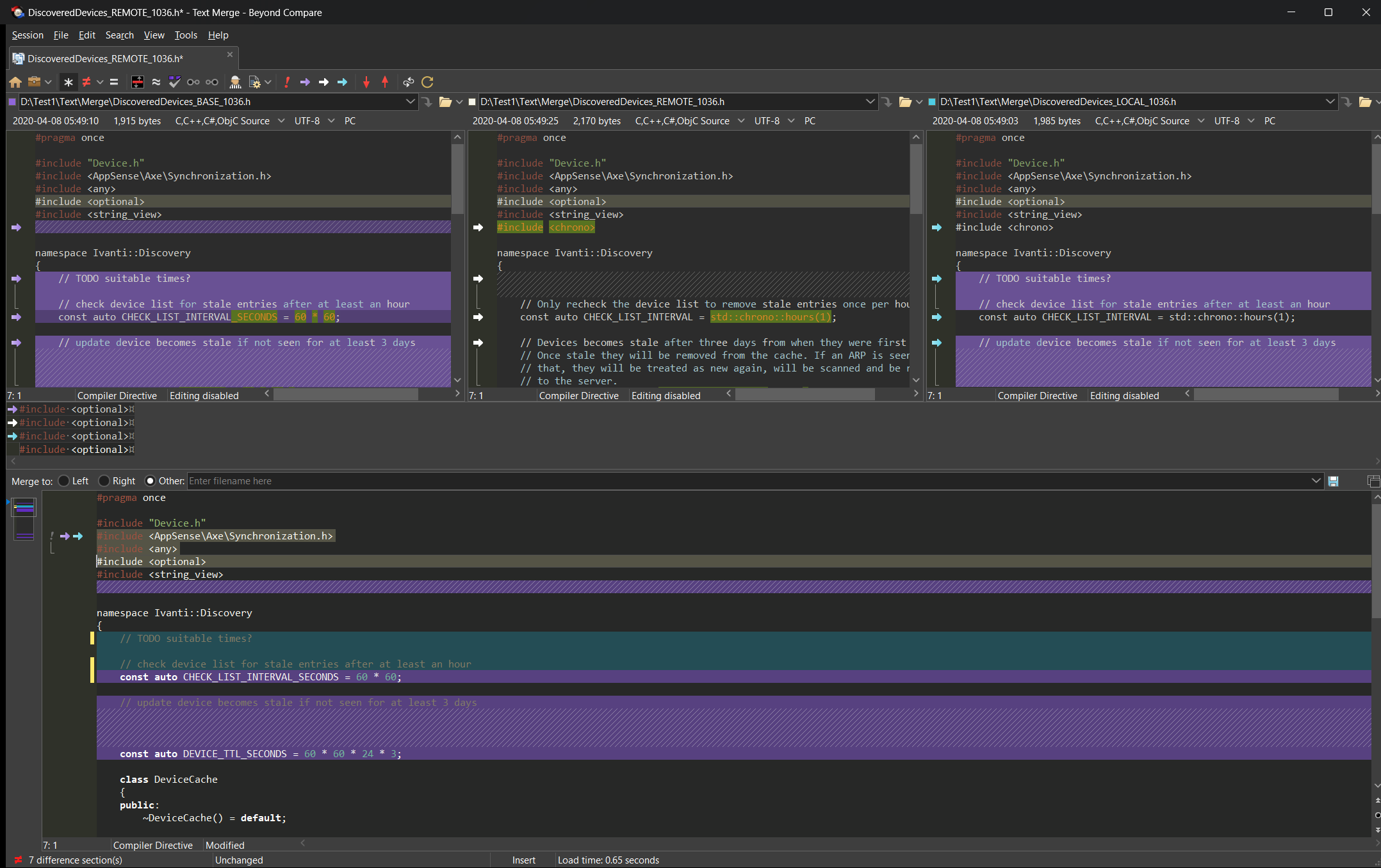This screenshot has width=1381, height=868.
Task: Save merge output with floppy disk icon
Action: point(1334,481)
